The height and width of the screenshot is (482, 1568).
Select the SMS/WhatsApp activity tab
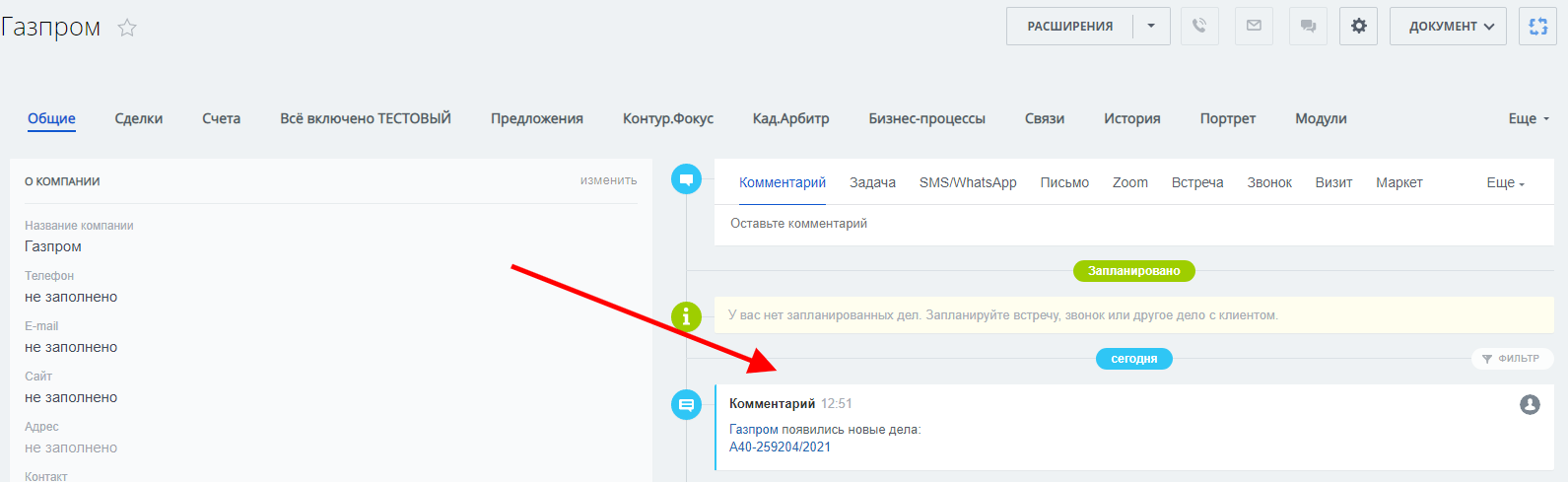click(x=968, y=182)
